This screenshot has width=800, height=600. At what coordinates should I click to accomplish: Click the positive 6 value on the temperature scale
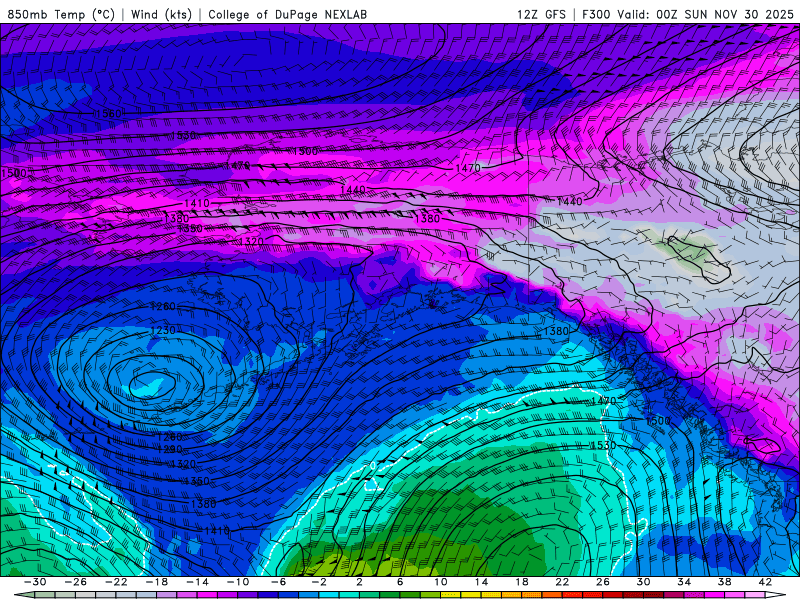tap(400, 582)
